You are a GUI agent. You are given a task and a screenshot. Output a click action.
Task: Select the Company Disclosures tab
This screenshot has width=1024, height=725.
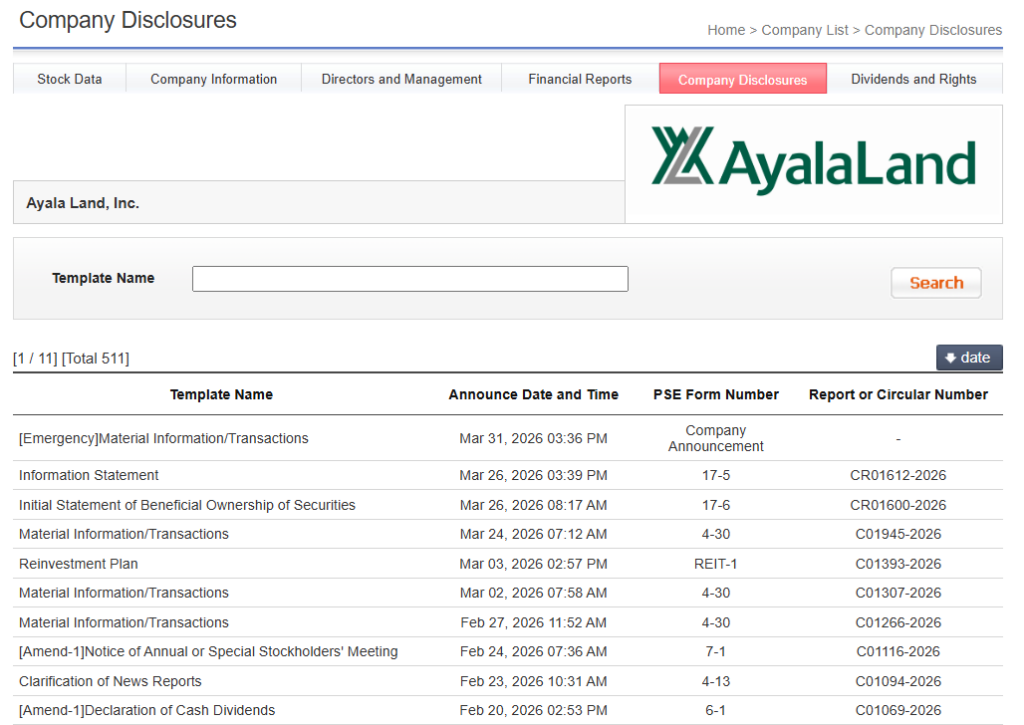pyautogui.click(x=742, y=80)
